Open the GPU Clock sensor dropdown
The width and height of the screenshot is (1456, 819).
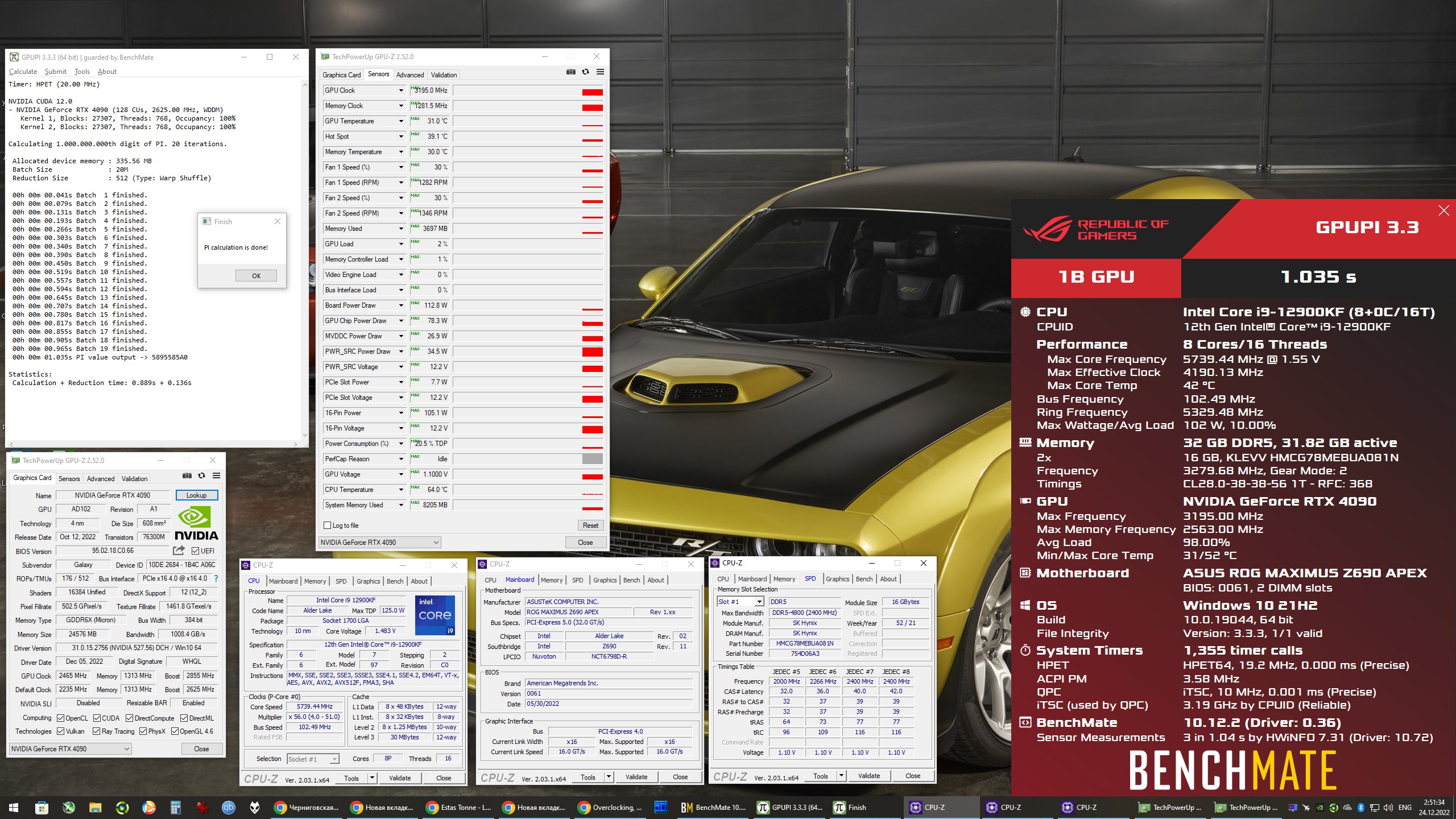coord(401,90)
